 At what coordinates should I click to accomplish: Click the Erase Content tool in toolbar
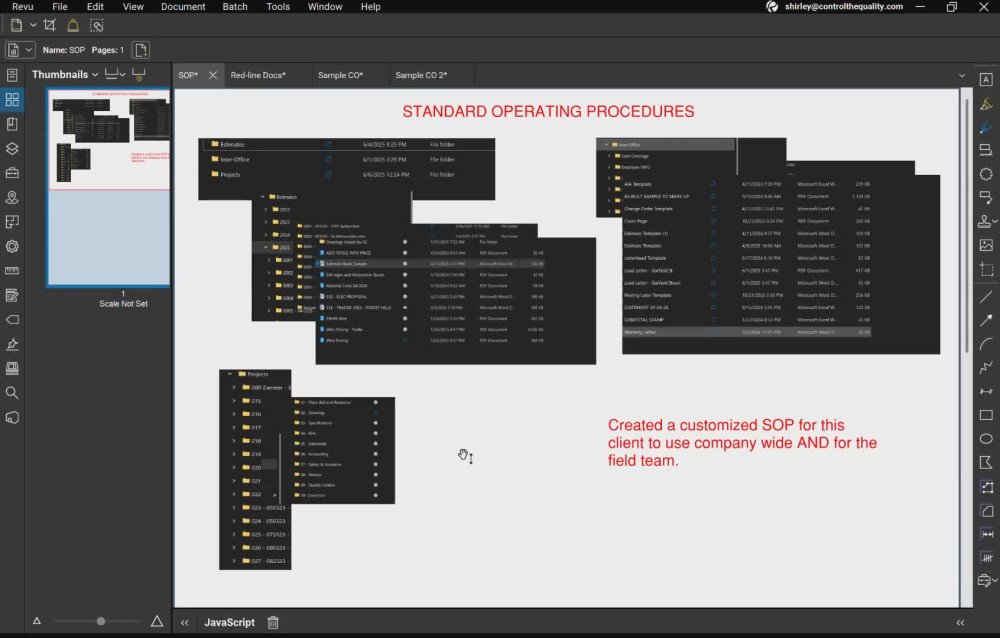point(96,26)
